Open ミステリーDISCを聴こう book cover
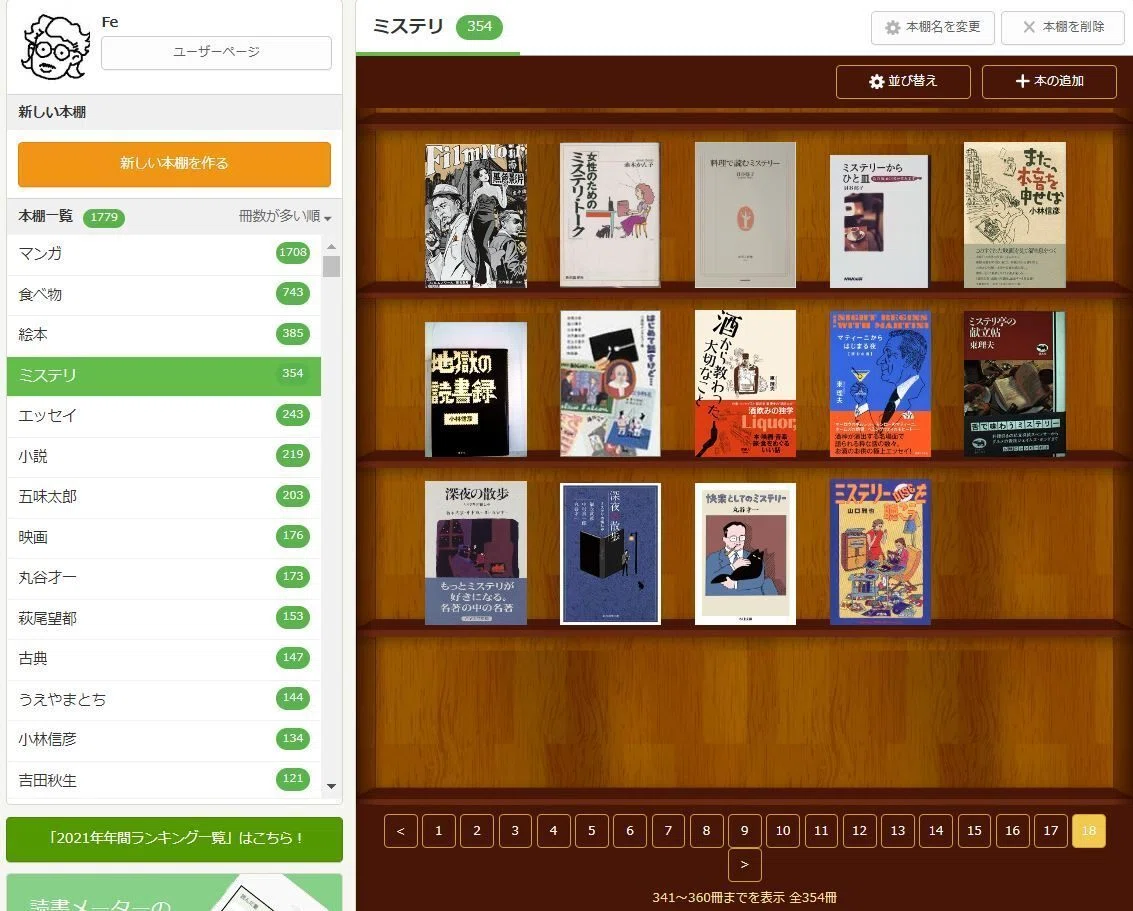Screen dimensions: 1133x911 point(880,552)
